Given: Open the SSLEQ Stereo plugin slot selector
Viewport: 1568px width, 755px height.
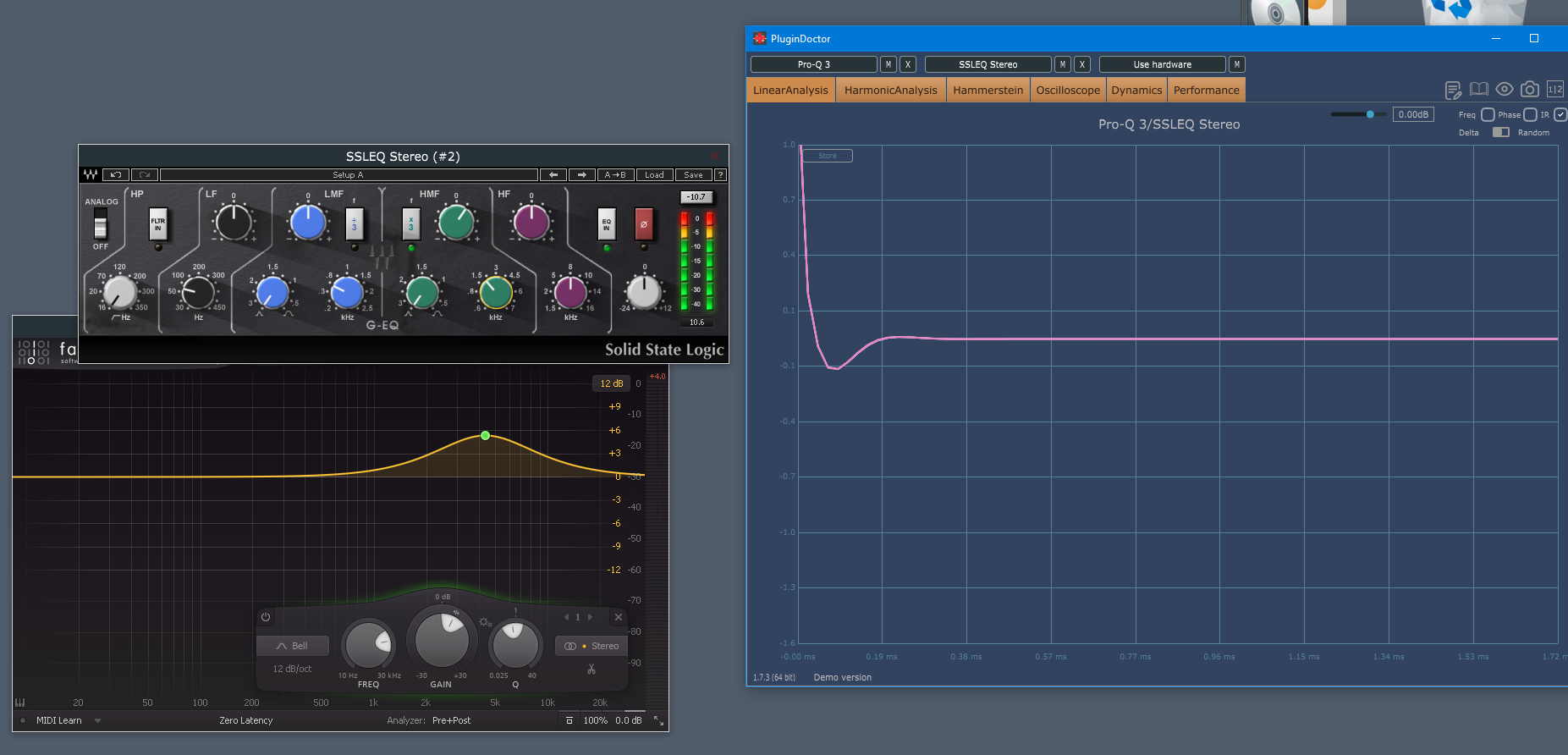Looking at the screenshot, I should coord(988,64).
